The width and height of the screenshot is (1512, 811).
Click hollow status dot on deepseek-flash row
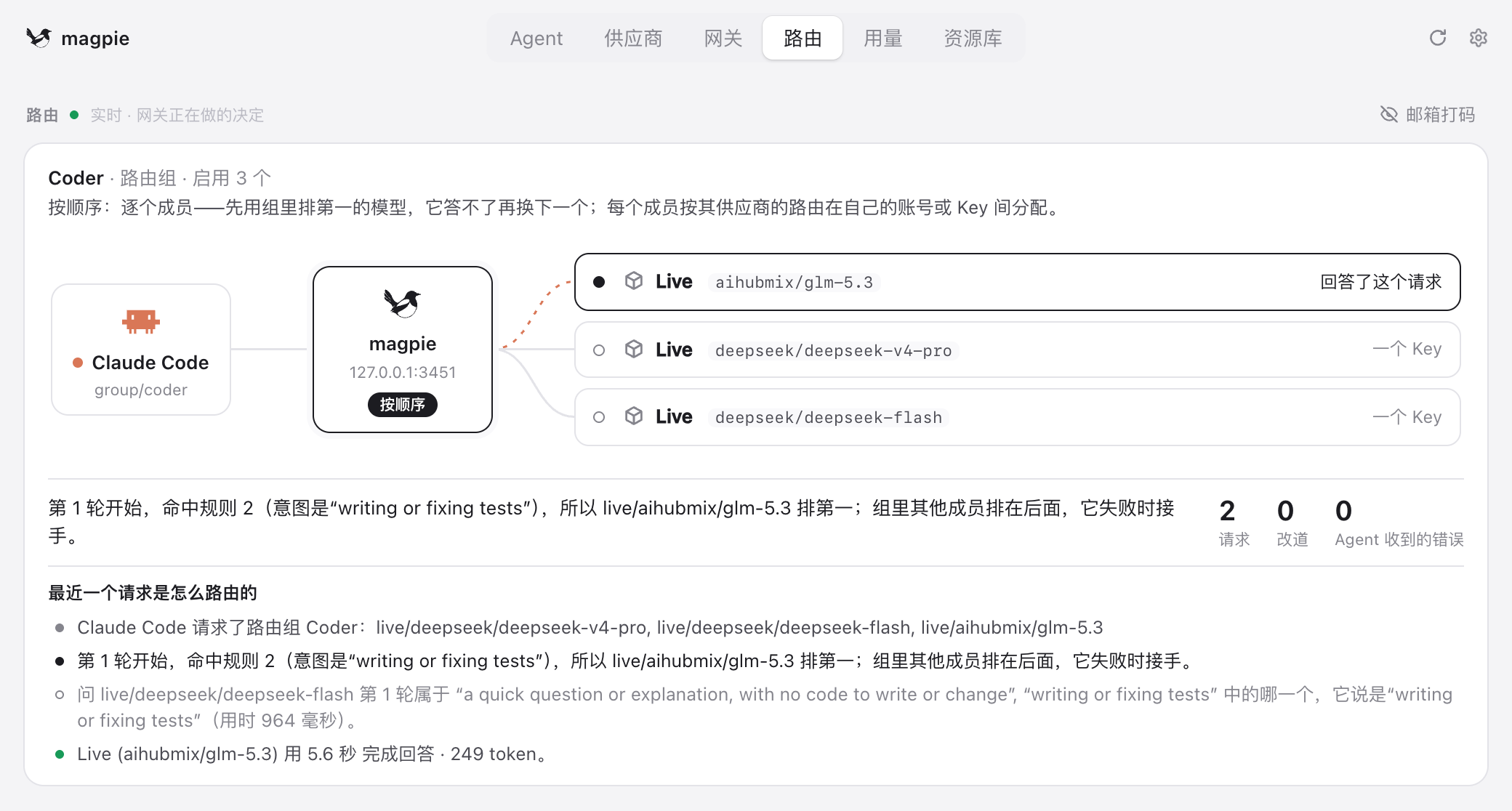point(599,417)
